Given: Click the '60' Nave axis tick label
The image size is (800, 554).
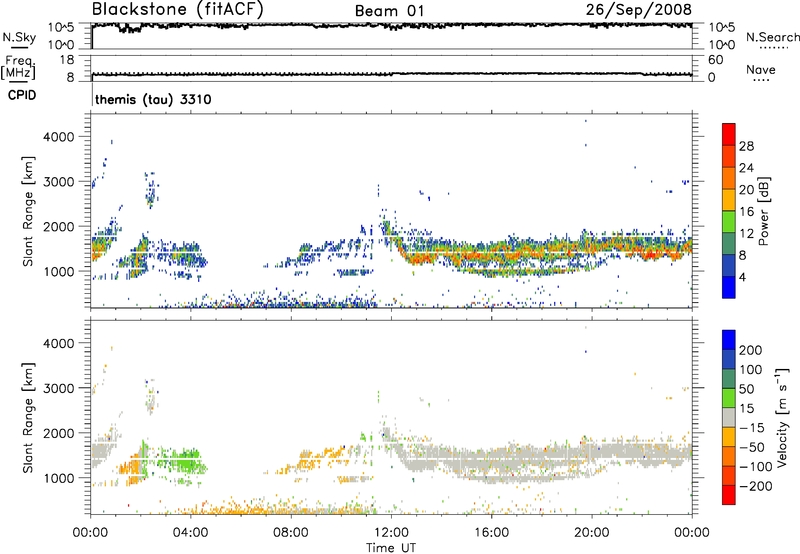Looking at the screenshot, I should pos(715,60).
